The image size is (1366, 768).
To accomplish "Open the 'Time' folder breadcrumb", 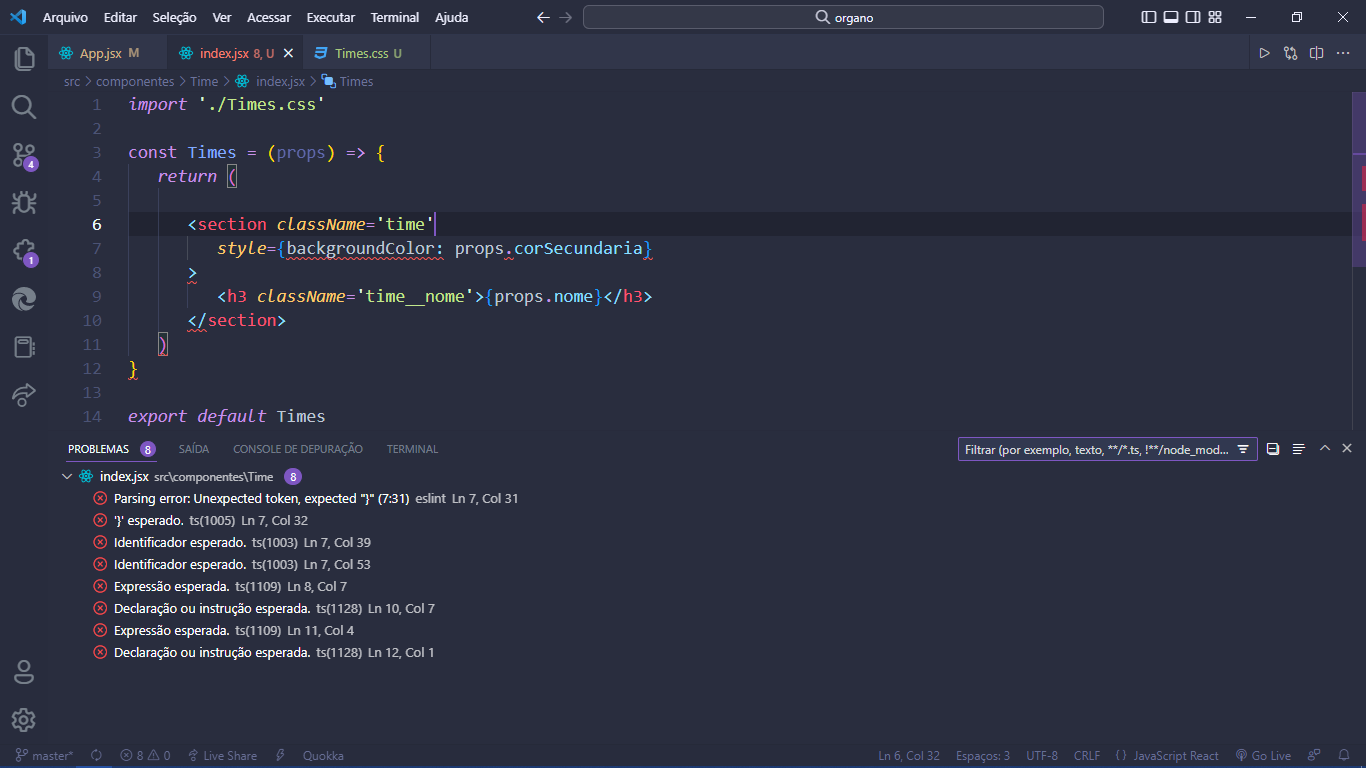I will 204,82.
